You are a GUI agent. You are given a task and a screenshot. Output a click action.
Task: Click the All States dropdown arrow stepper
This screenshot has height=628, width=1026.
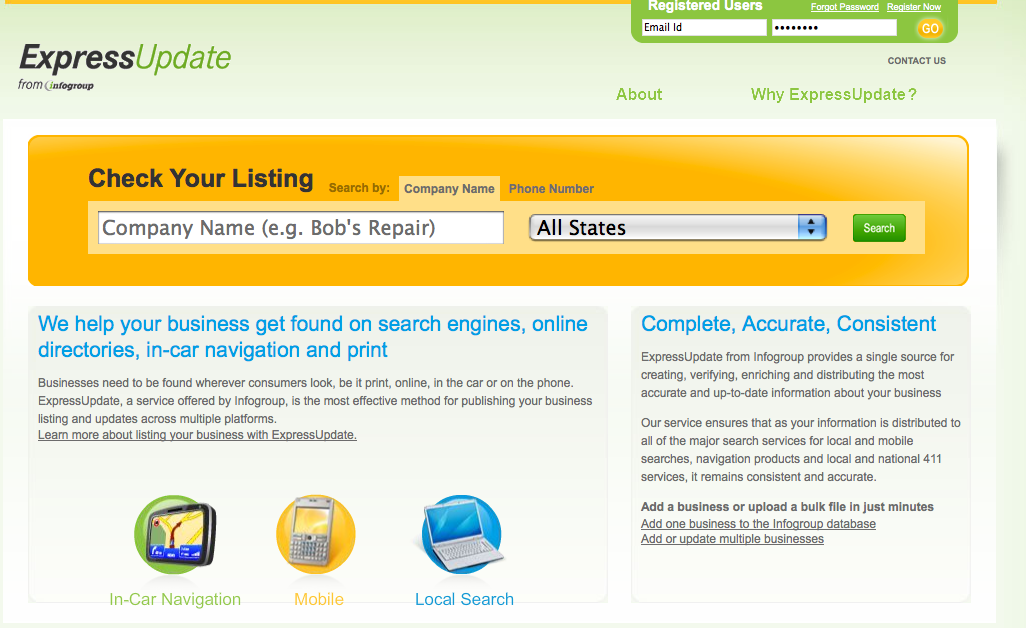811,228
